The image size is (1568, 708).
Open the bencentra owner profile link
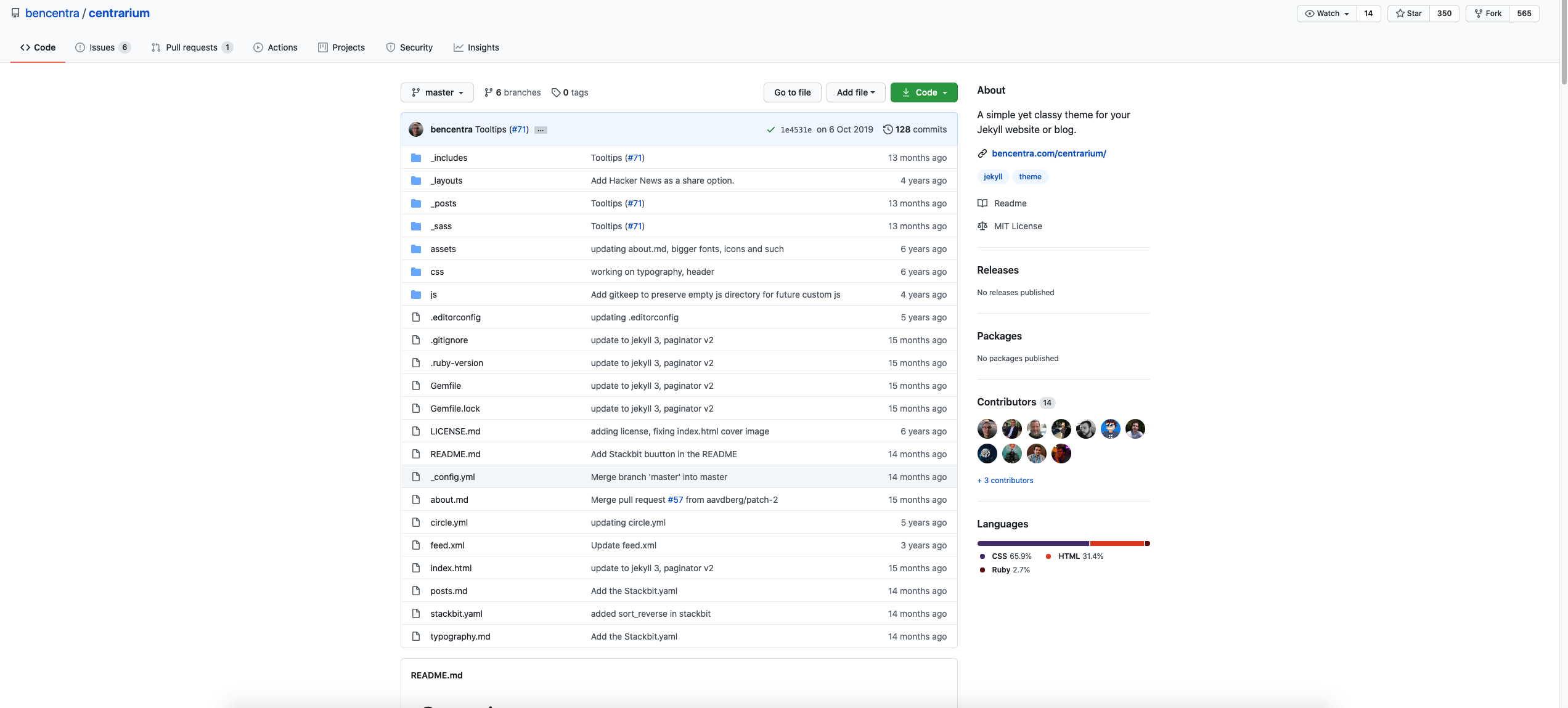pos(52,13)
